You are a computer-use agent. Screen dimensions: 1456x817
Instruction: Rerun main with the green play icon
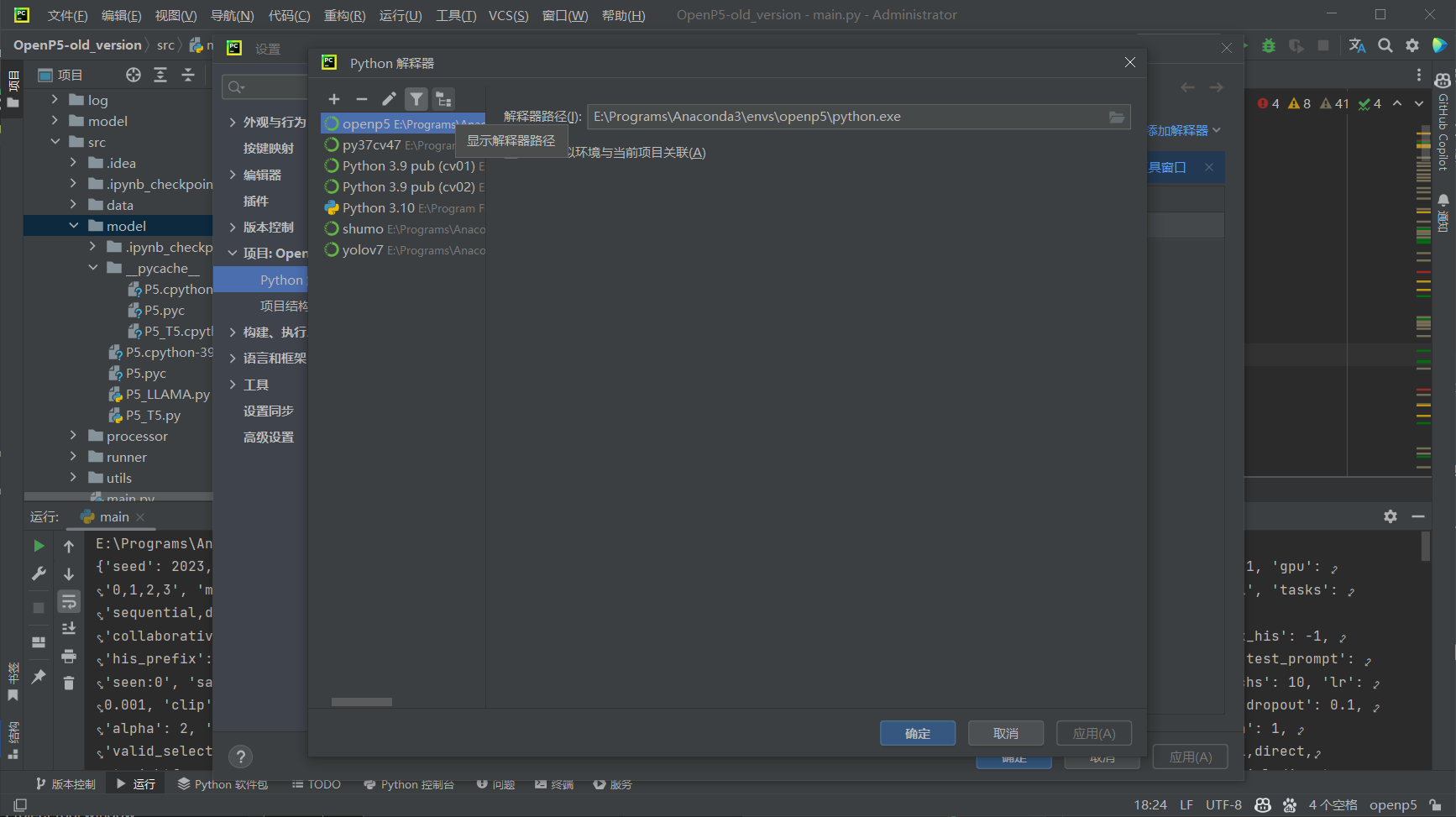click(x=39, y=546)
